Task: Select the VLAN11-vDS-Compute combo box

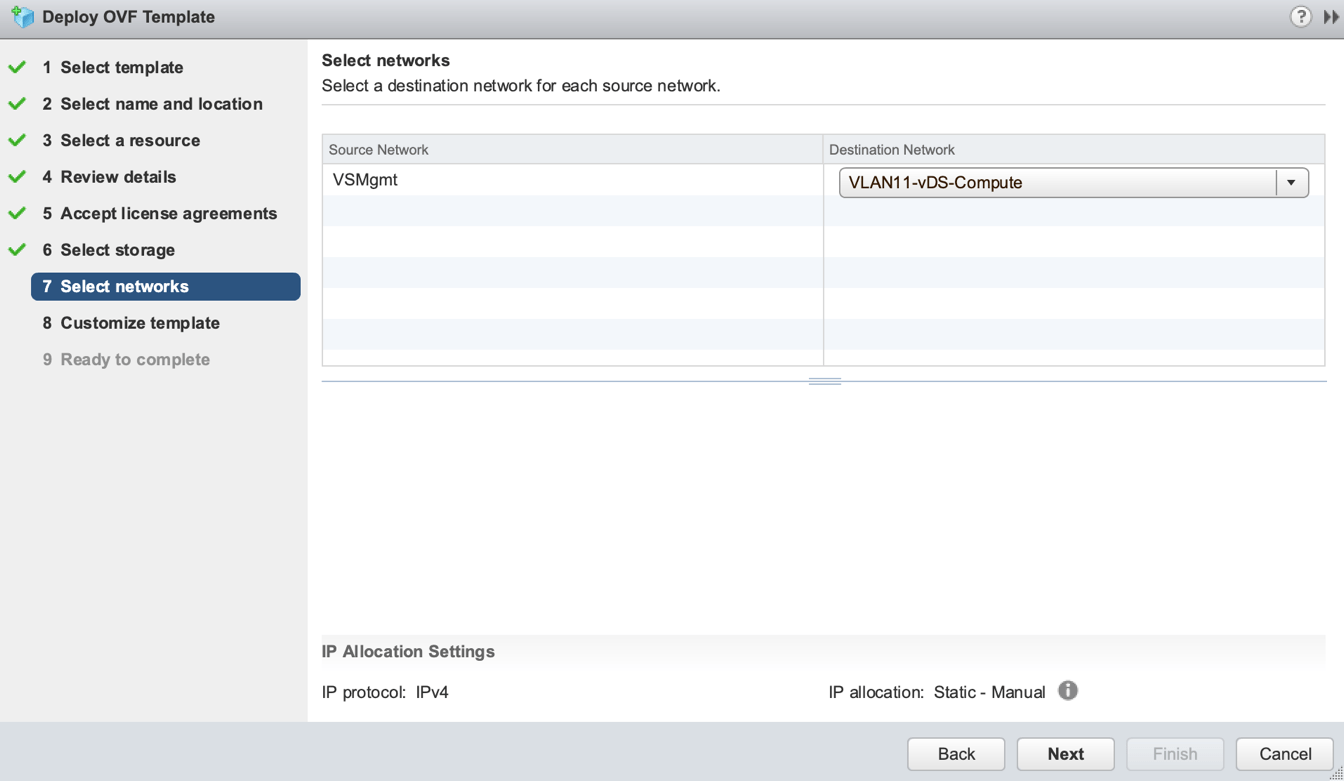Action: point(1058,183)
